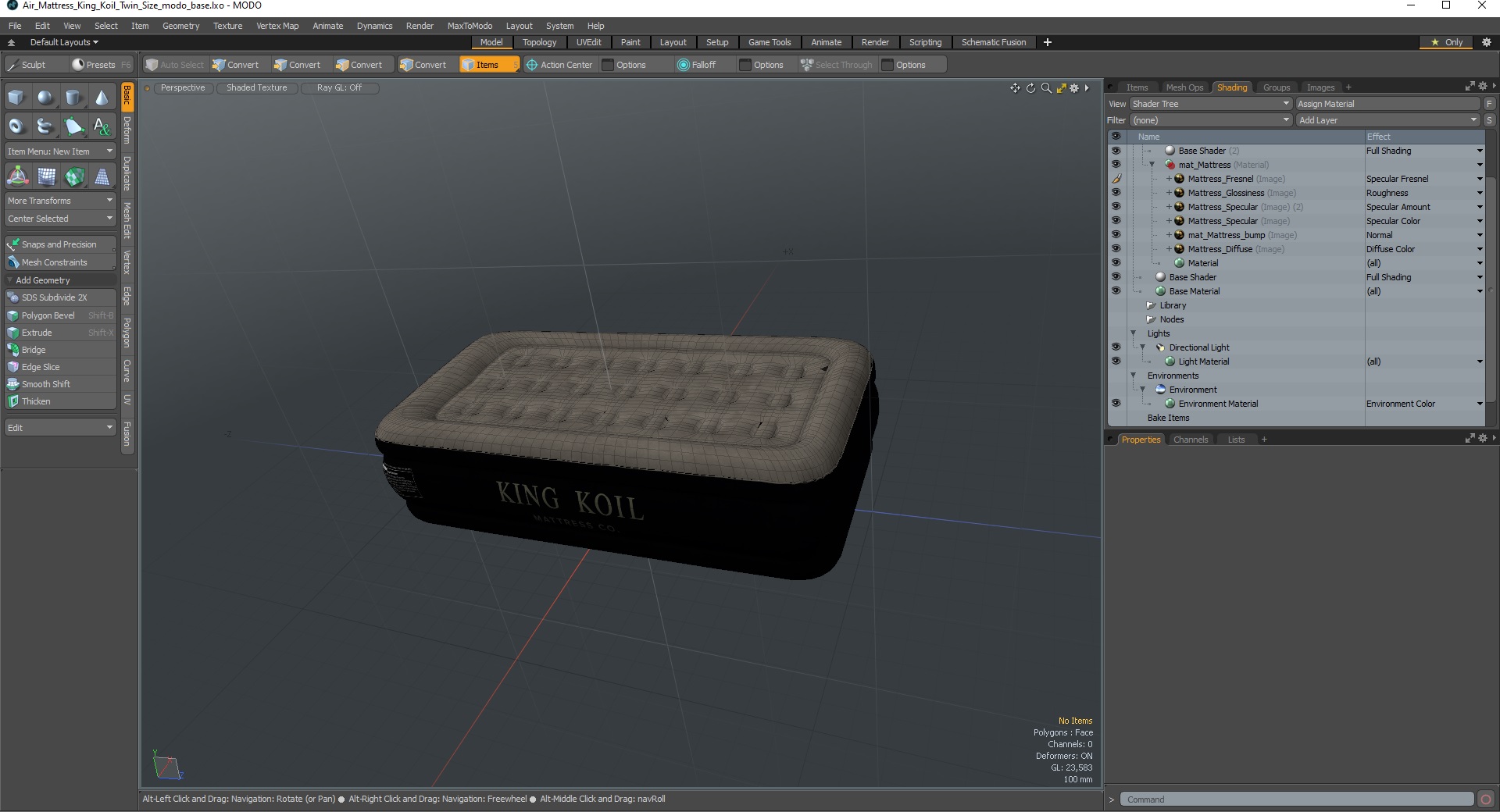Activate the Bridge tool
The height and width of the screenshot is (812, 1500).
pos(60,350)
